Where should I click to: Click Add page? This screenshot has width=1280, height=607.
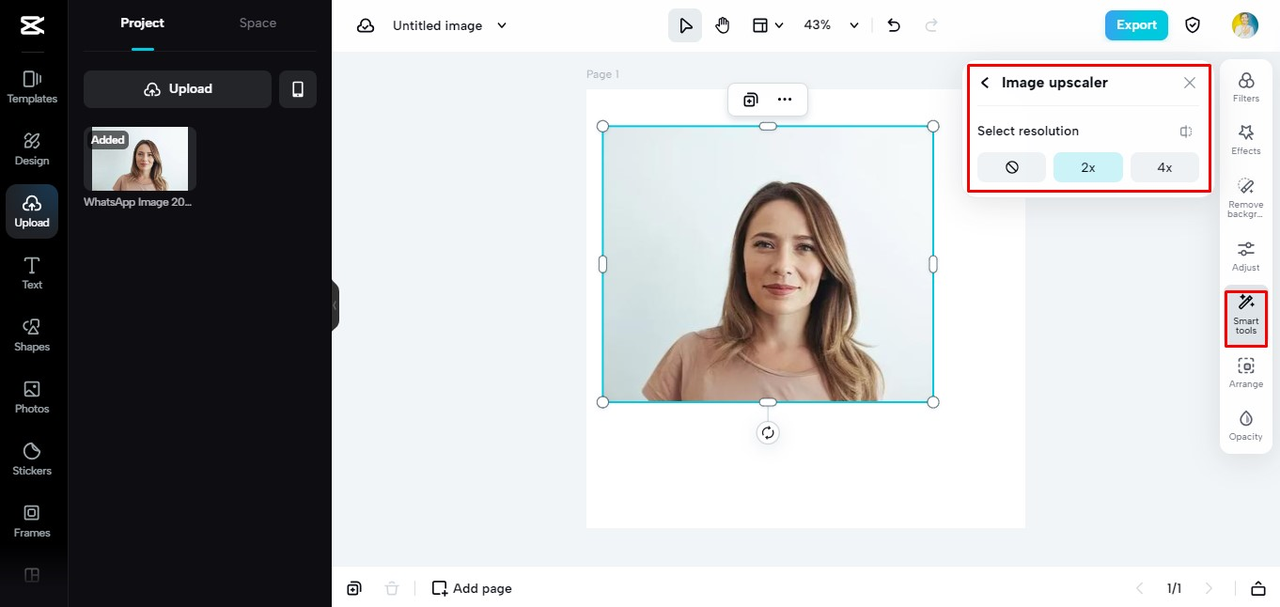point(471,589)
